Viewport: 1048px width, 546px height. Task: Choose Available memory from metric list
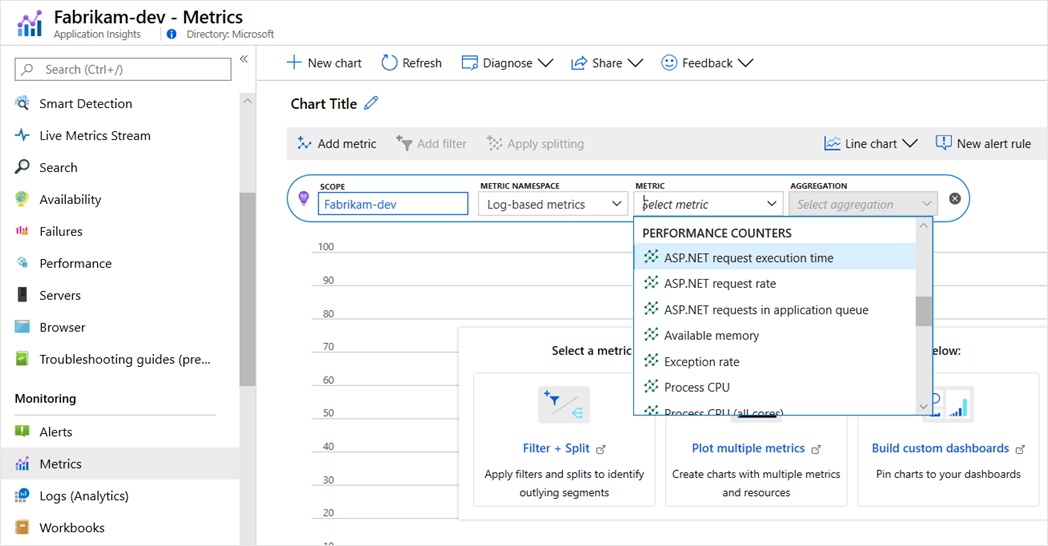[711, 336]
